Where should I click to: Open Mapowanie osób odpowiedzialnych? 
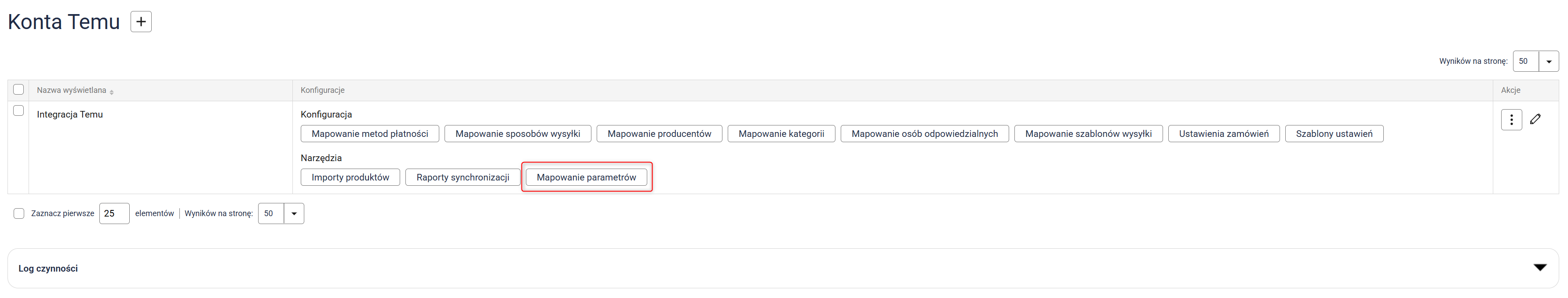[924, 134]
